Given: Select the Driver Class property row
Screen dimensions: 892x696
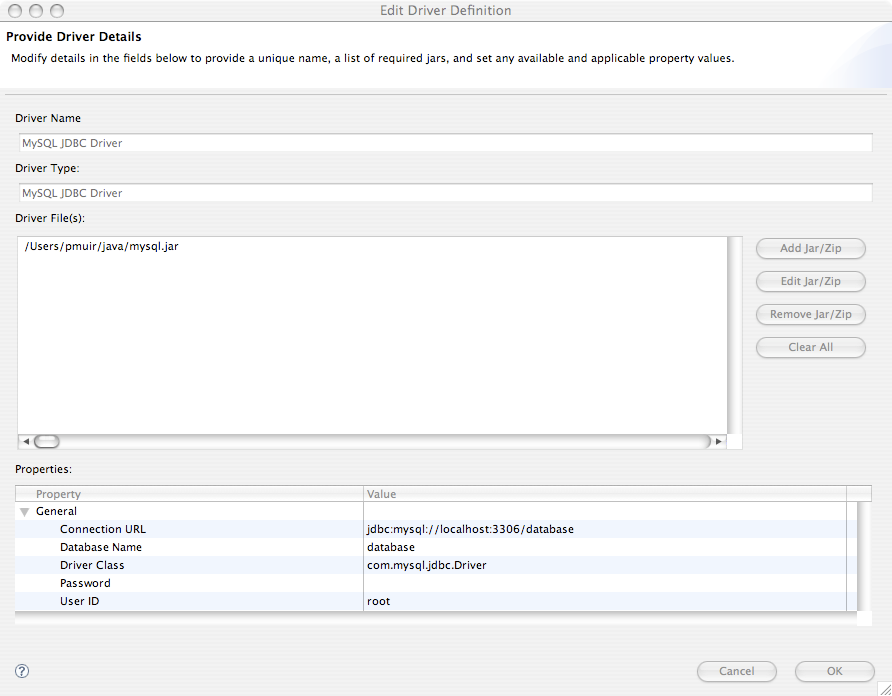Looking at the screenshot, I should coord(92,565).
